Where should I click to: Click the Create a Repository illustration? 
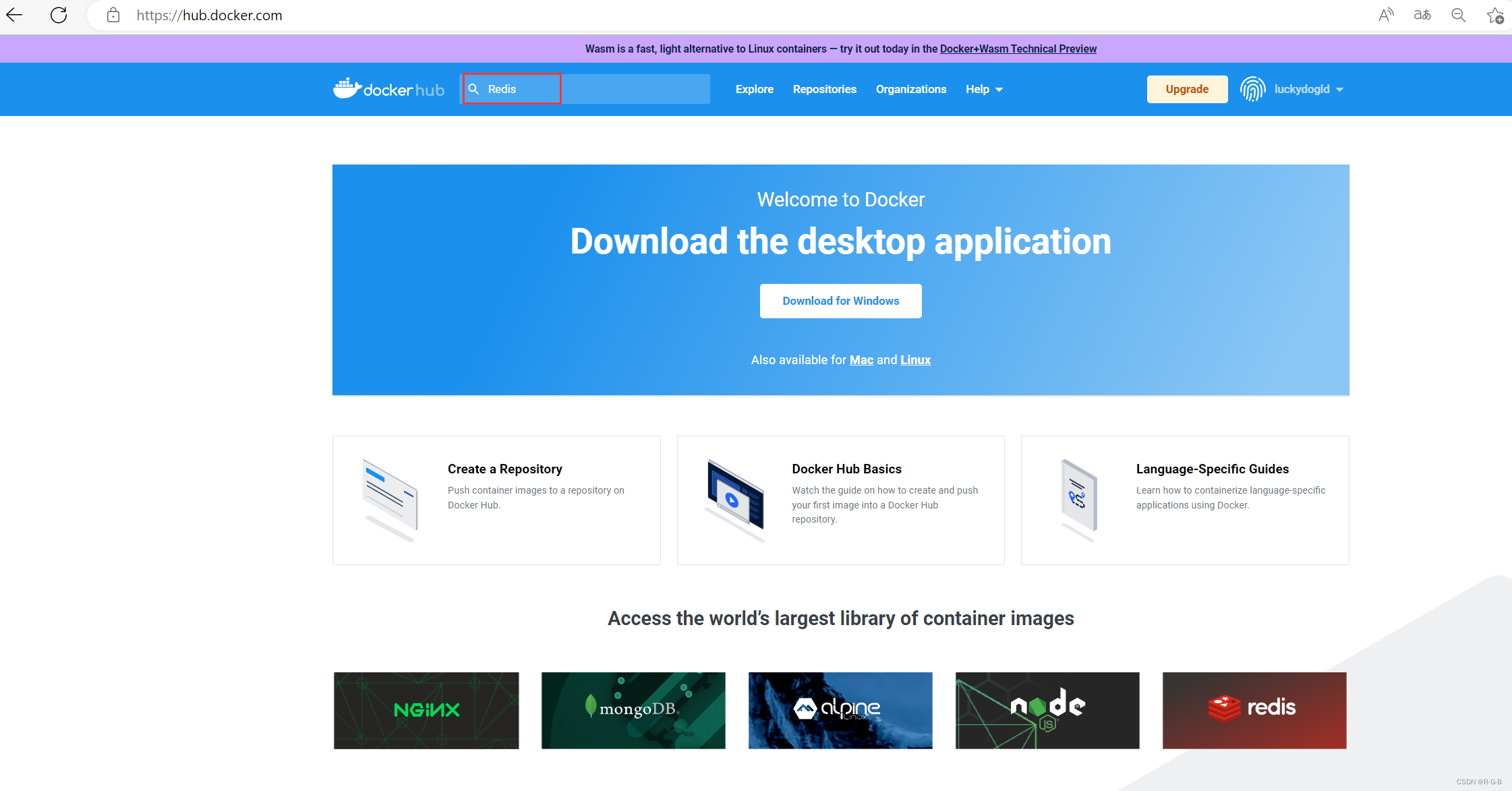point(390,500)
